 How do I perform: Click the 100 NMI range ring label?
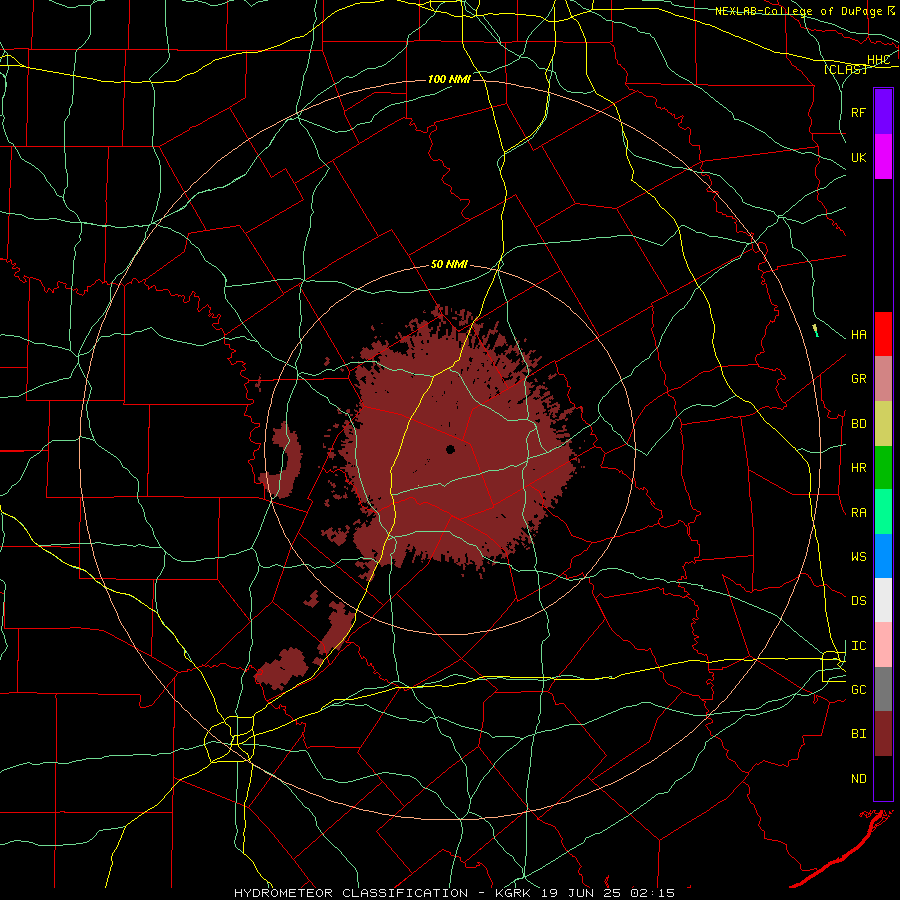coord(449,79)
